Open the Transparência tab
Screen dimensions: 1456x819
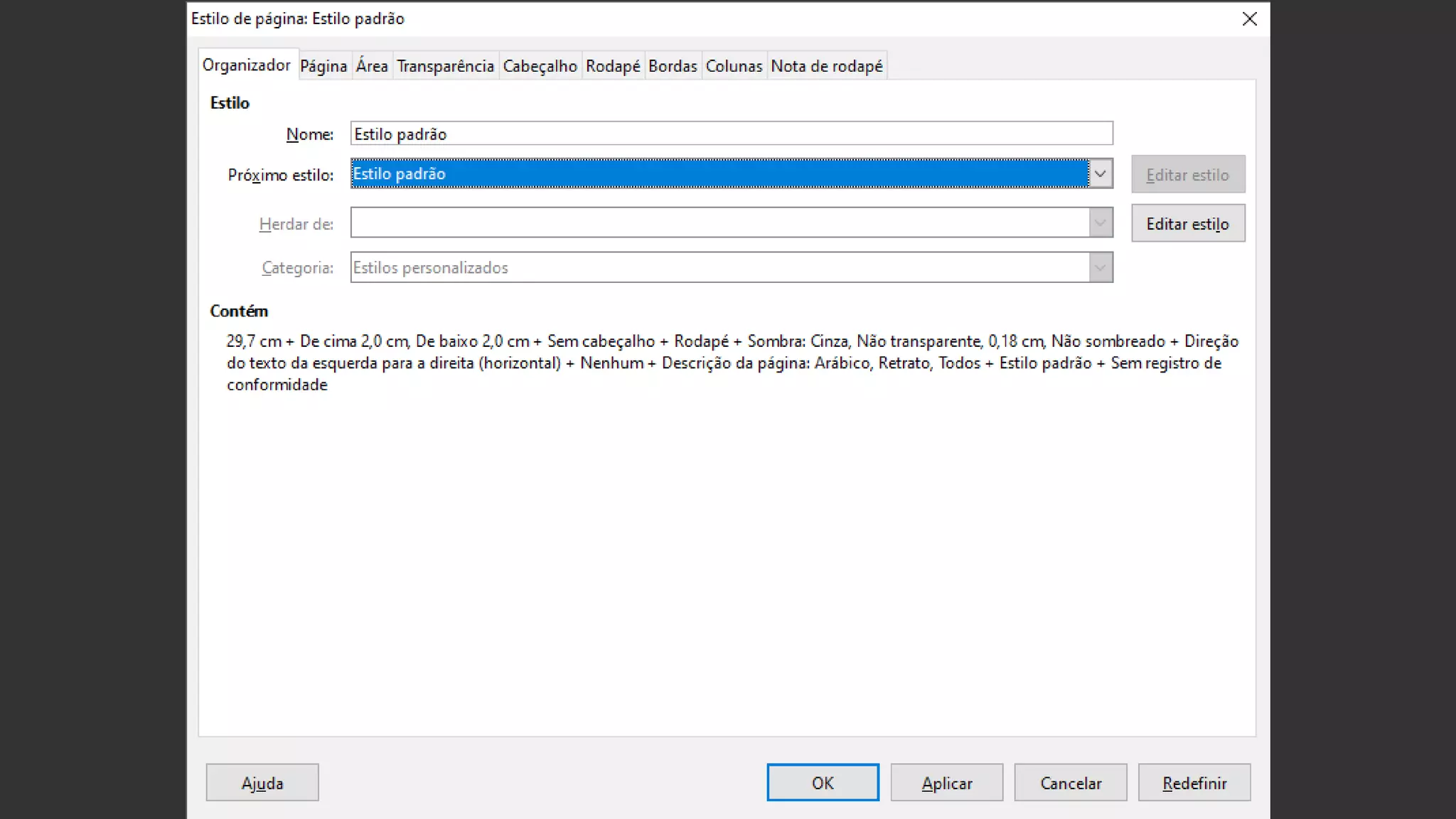click(x=445, y=66)
